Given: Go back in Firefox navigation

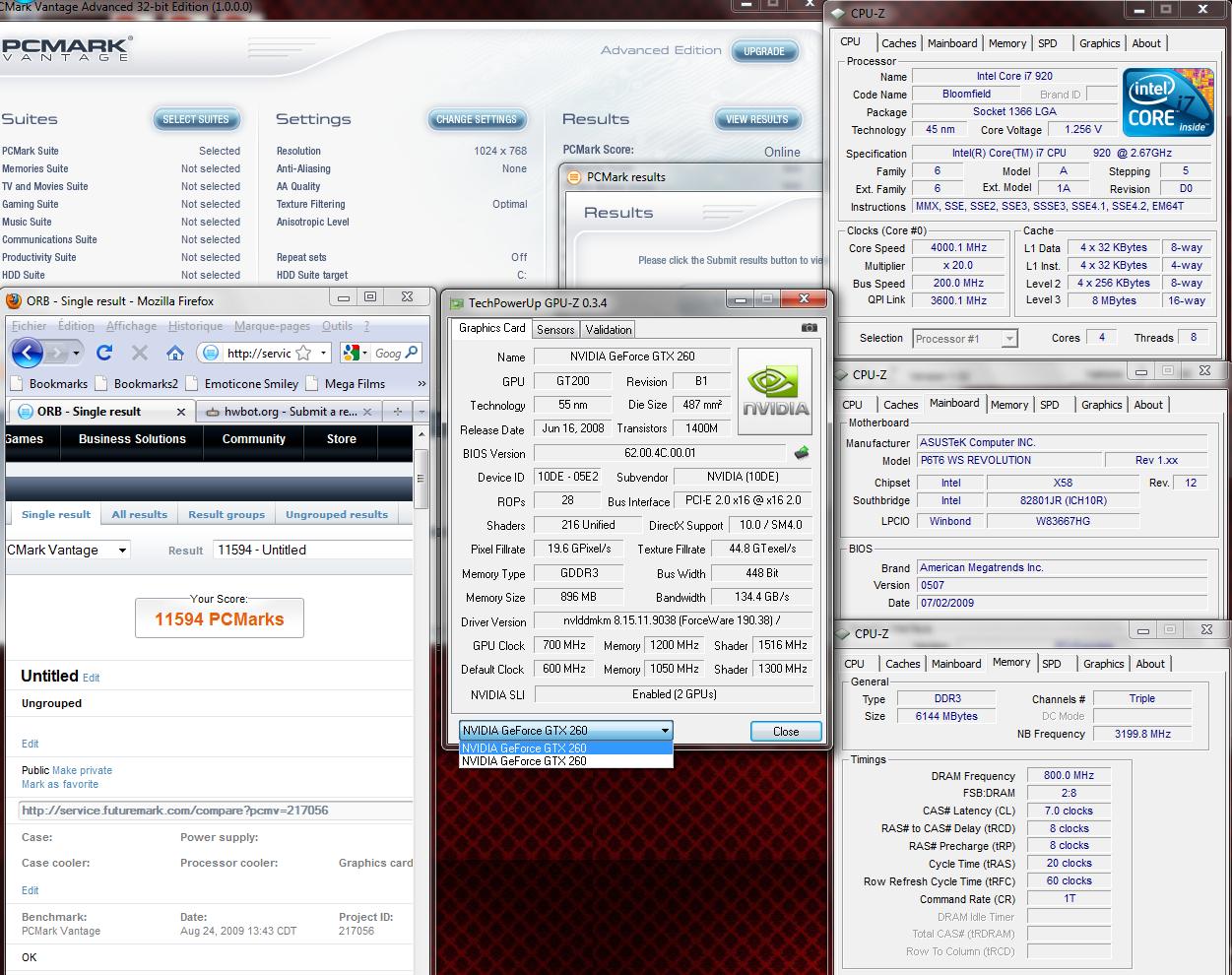Looking at the screenshot, I should pyautogui.click(x=27, y=353).
